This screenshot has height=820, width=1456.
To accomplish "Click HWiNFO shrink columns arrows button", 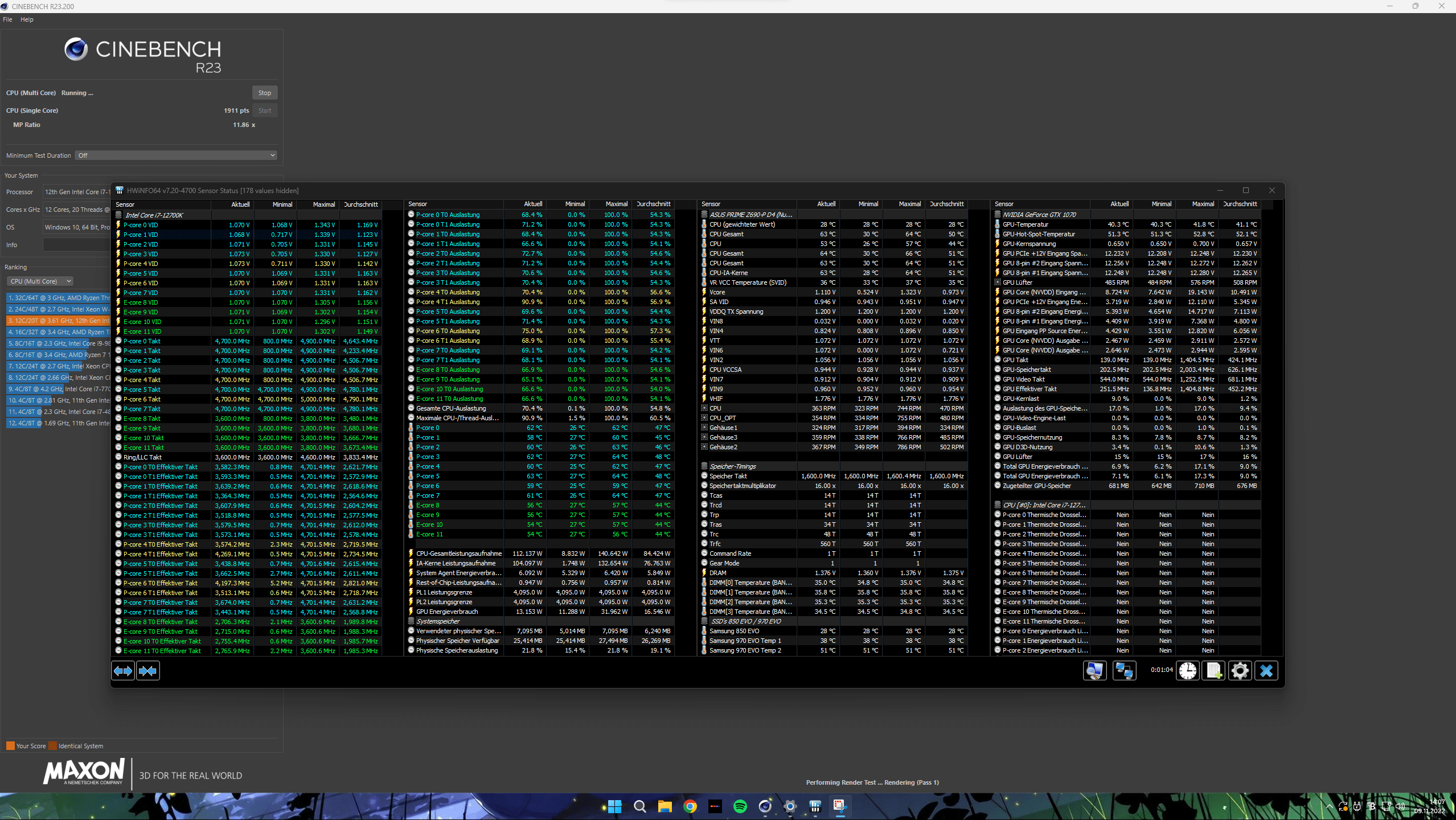I will pyautogui.click(x=148, y=671).
